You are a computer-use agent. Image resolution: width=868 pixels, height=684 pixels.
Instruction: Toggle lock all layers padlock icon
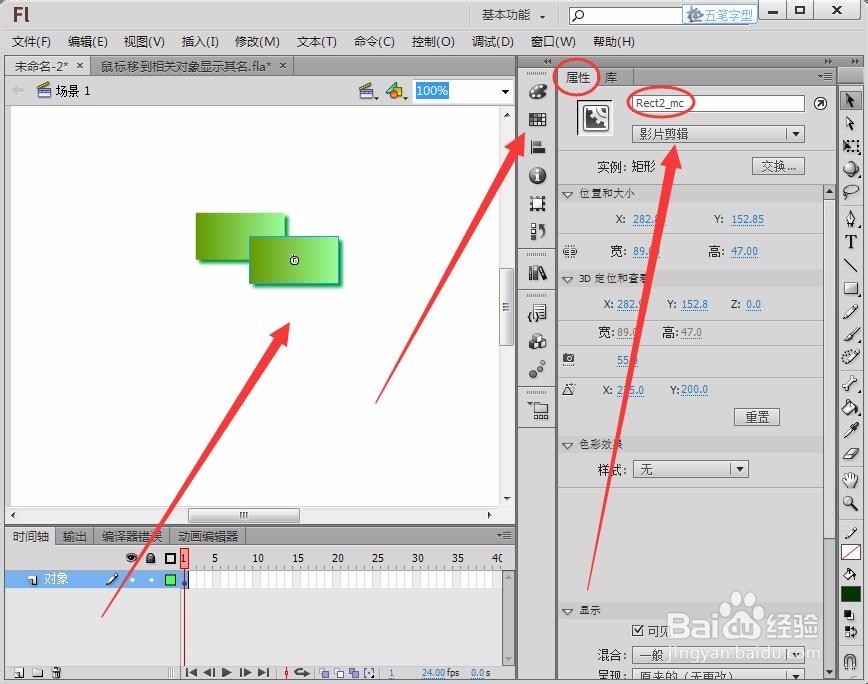[151, 558]
